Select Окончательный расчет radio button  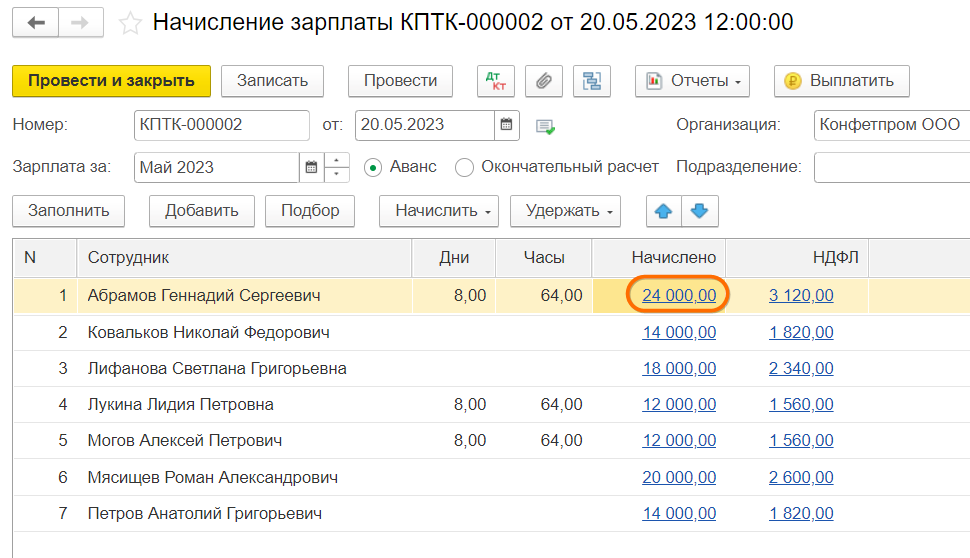464,167
